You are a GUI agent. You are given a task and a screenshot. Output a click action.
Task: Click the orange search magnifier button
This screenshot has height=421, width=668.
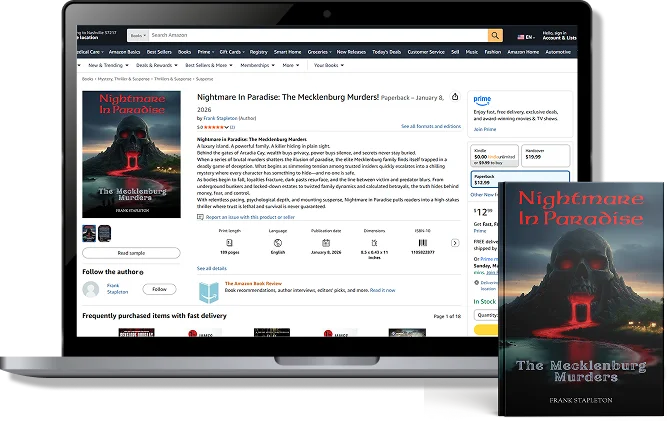coord(495,35)
